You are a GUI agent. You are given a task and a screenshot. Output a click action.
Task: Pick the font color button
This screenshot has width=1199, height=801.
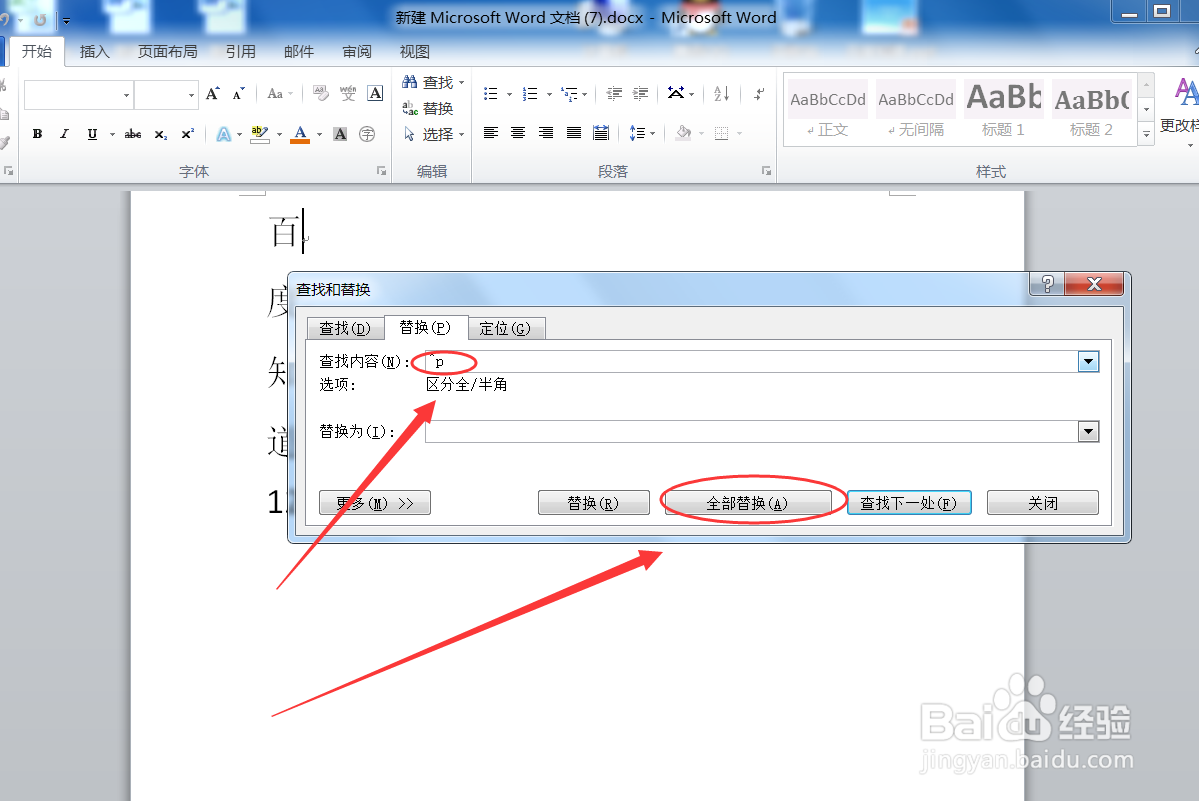point(301,135)
